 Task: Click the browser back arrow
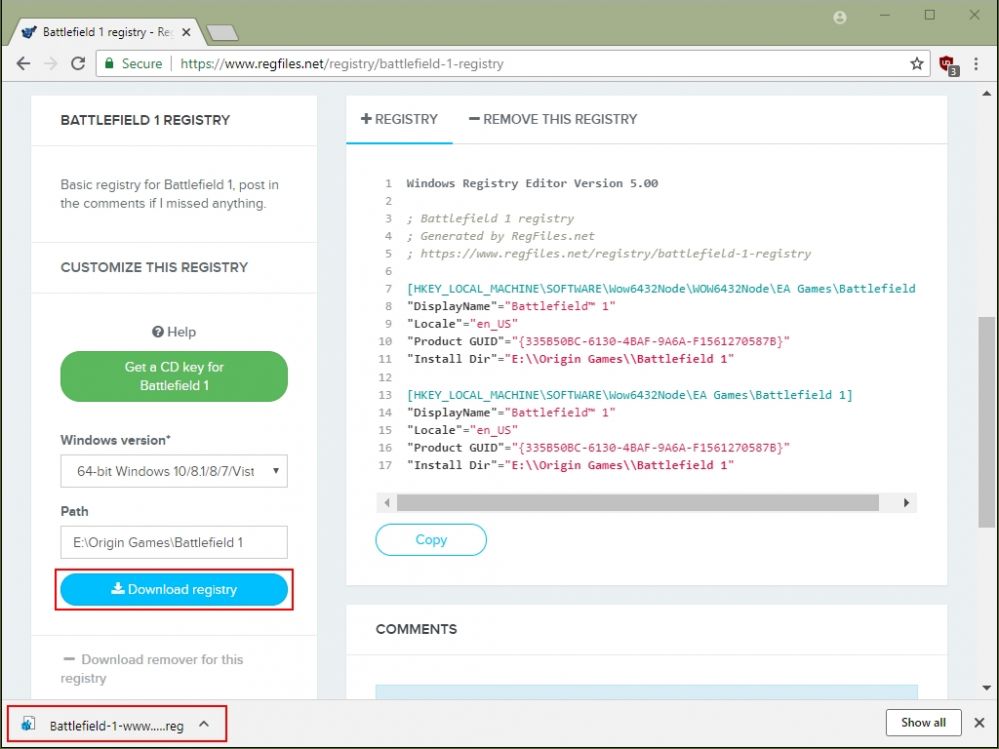coord(24,64)
